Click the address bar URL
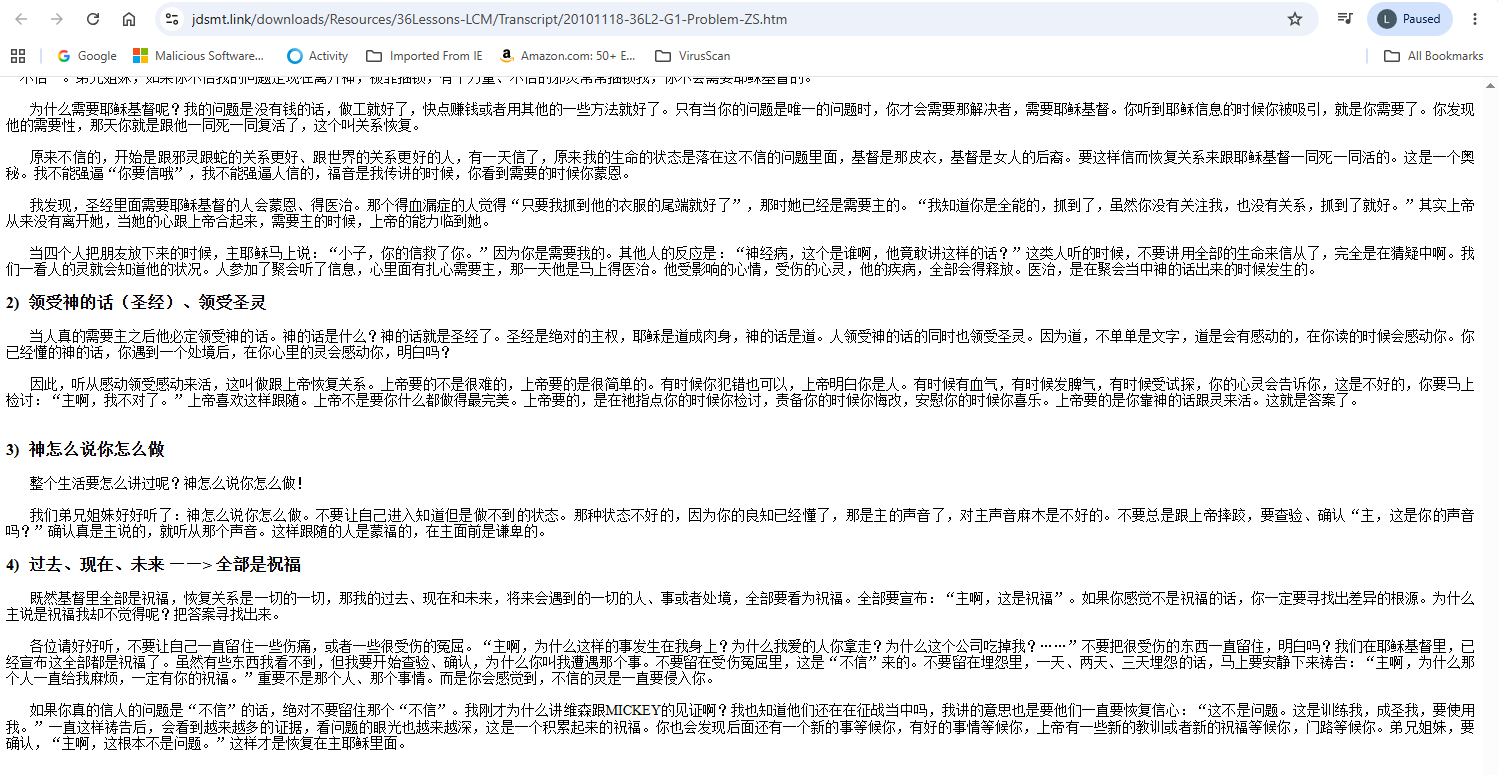 tap(489, 19)
